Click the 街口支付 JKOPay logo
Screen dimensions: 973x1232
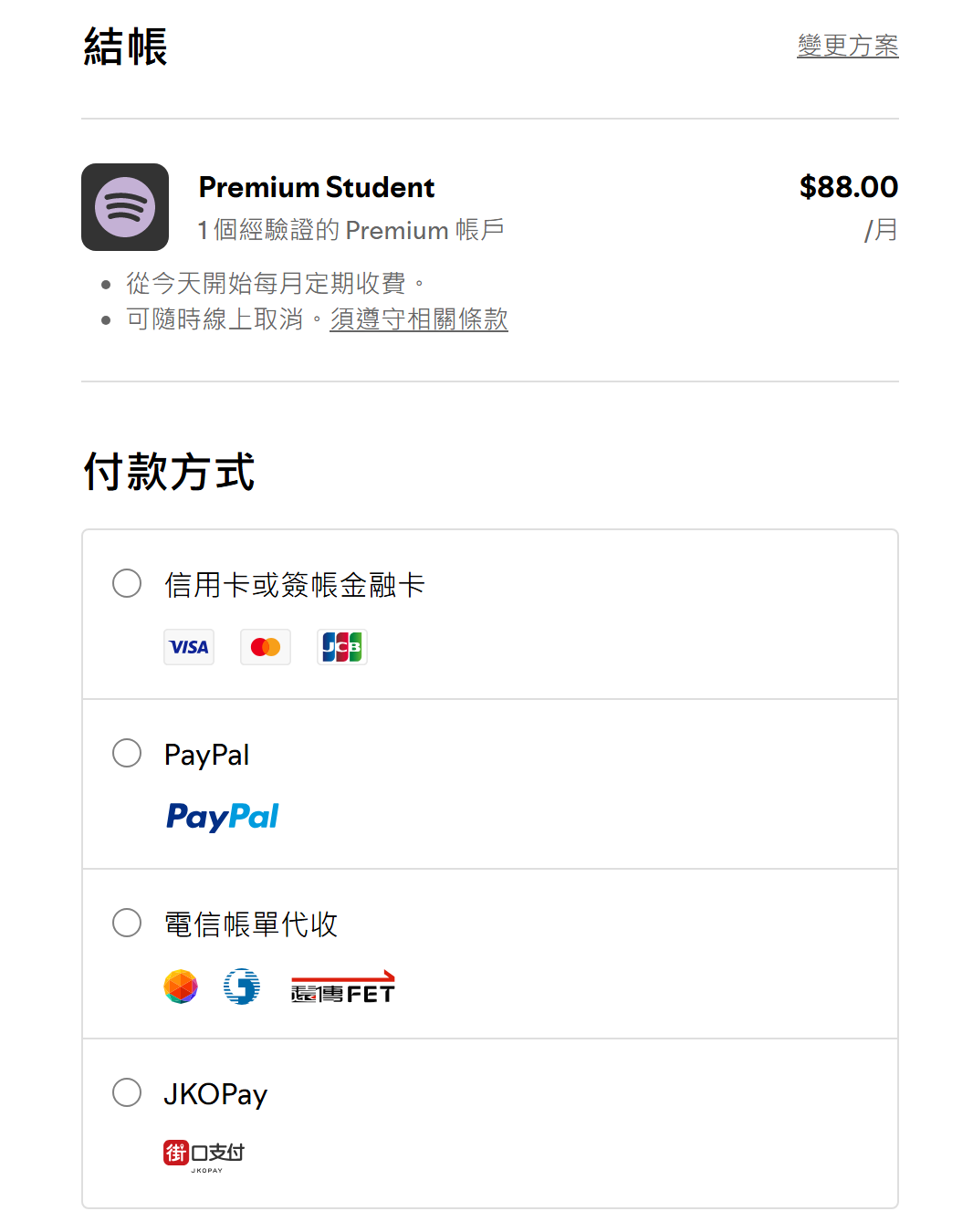coord(204,1154)
